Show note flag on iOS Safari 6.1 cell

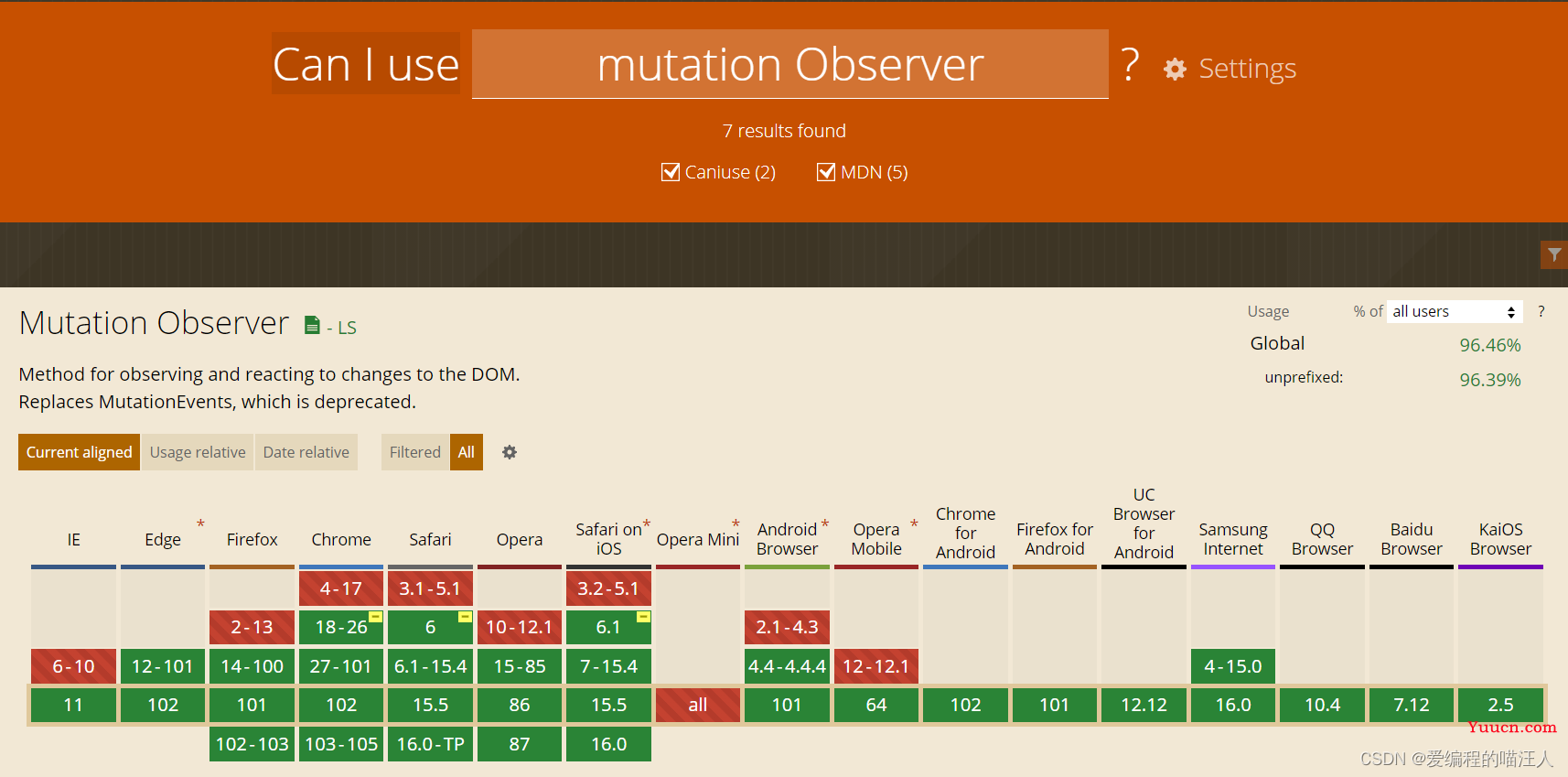pos(643,616)
